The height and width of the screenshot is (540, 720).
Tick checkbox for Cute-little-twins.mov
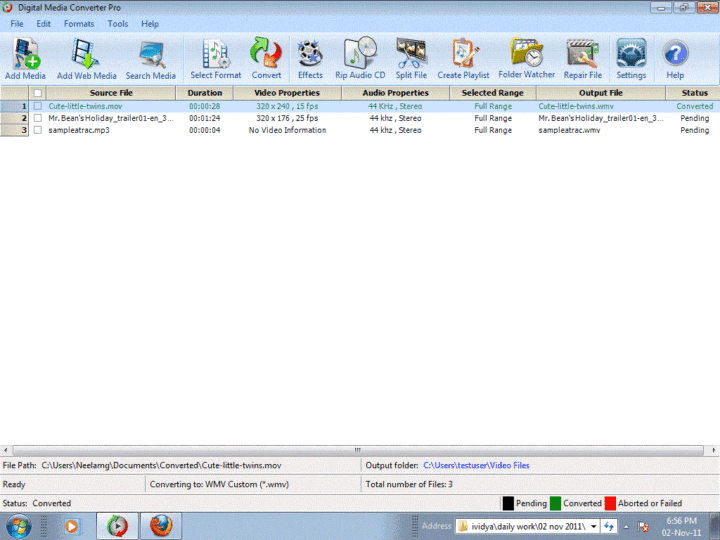click(38, 106)
